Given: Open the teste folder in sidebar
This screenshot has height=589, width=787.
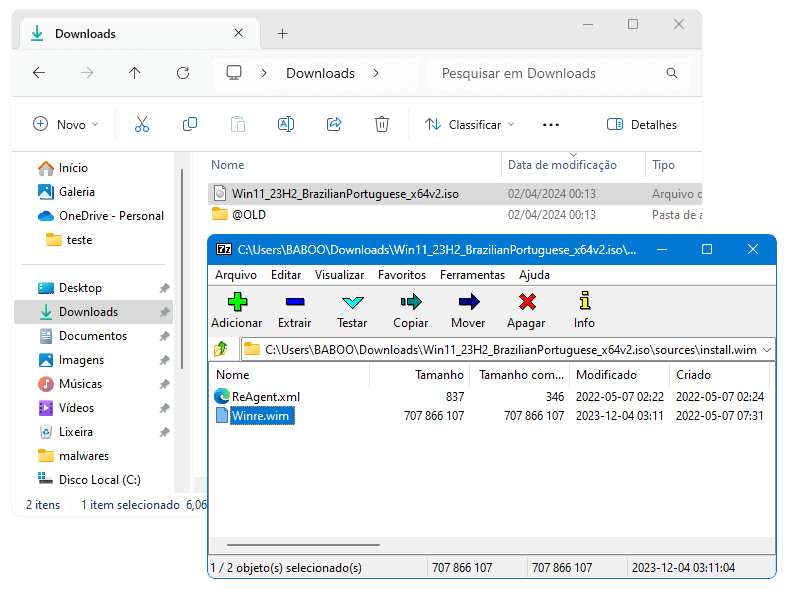Looking at the screenshot, I should point(69,240).
